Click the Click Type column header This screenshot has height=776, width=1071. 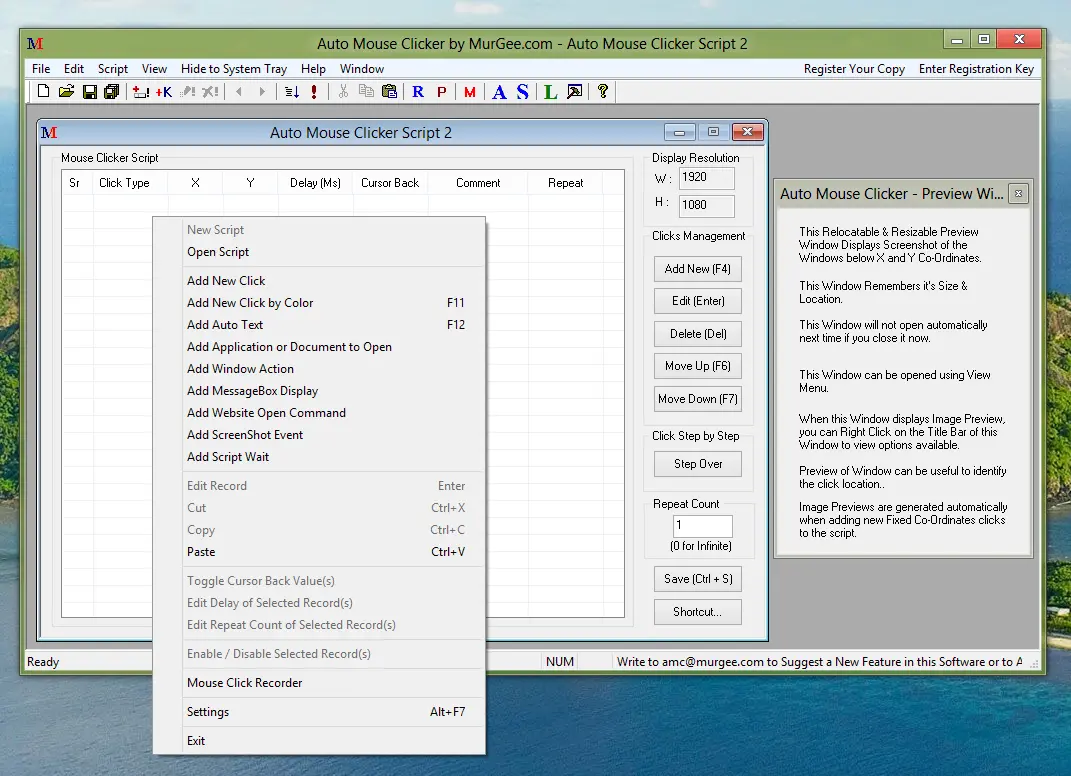(130, 183)
